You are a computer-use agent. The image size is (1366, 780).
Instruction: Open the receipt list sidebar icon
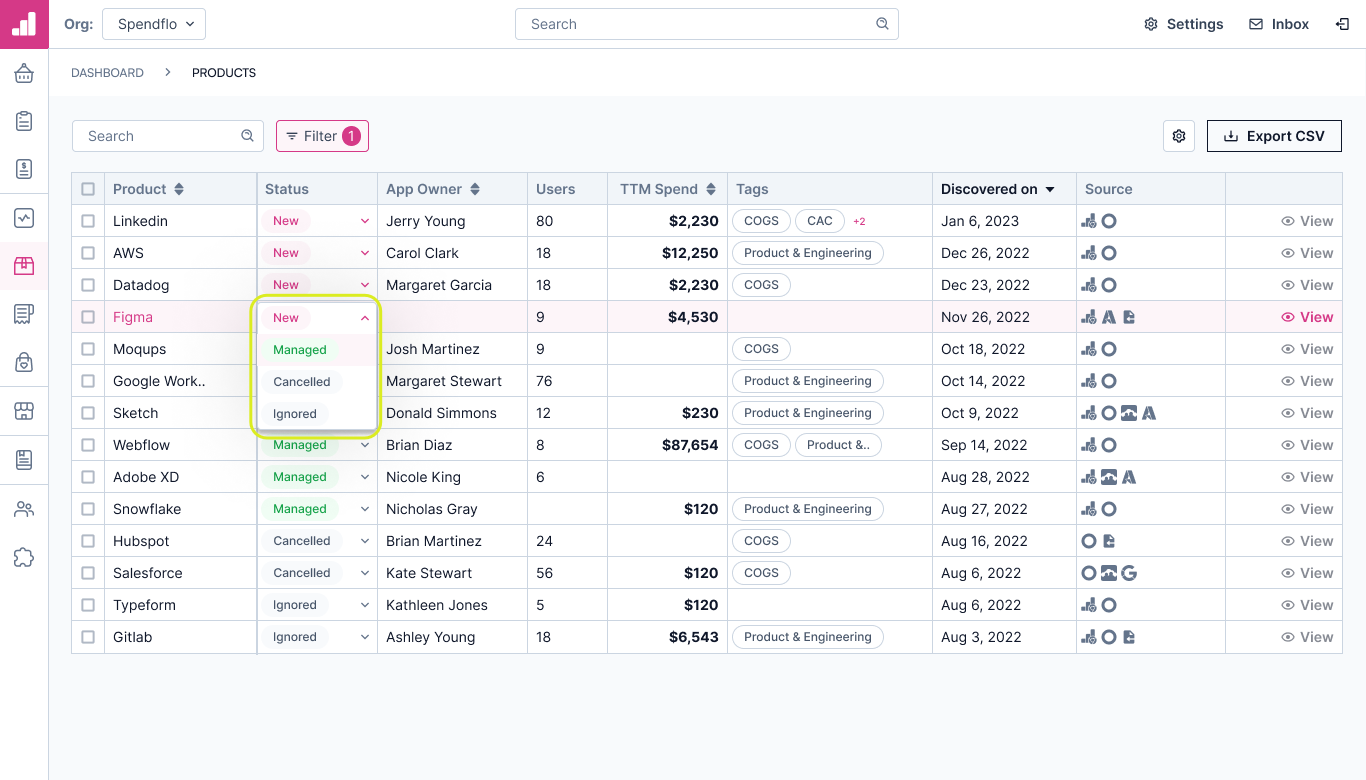24,314
